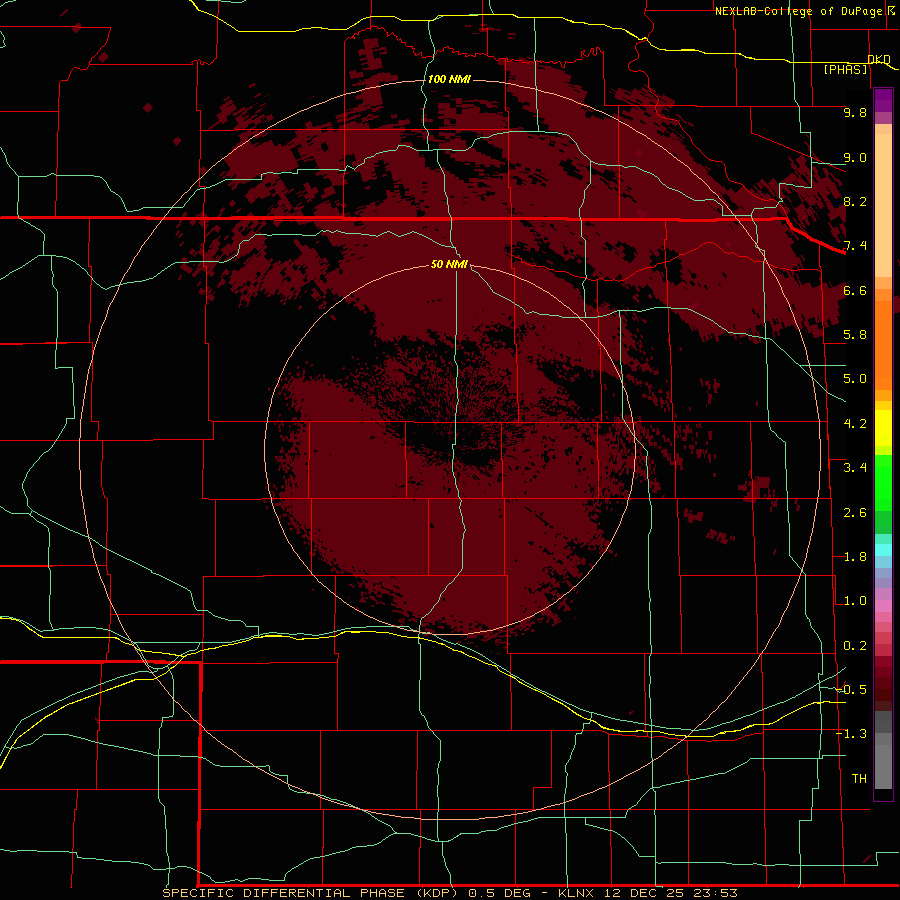The image size is (900, 900).
Task: Click the 2.6 scale value
Action: click(855, 513)
